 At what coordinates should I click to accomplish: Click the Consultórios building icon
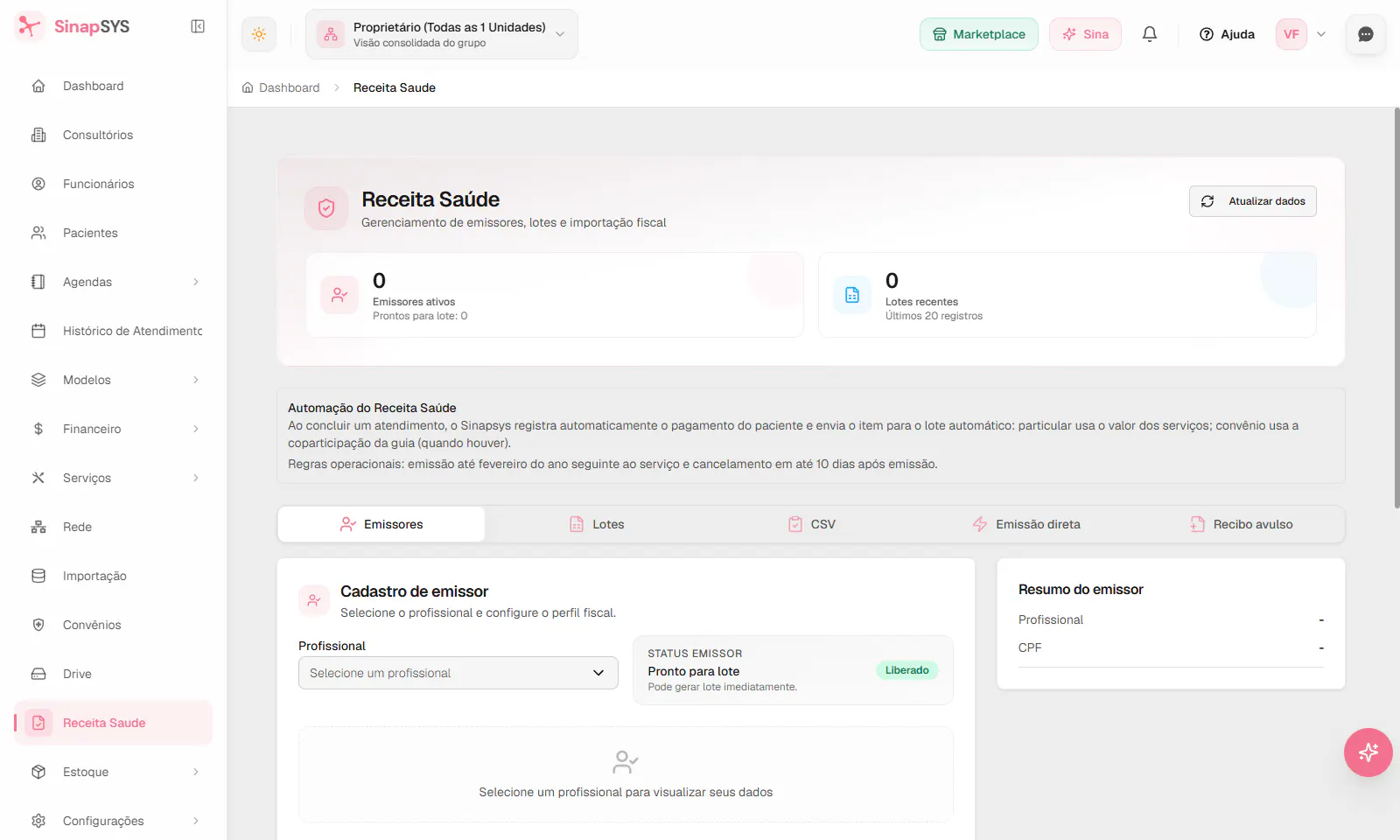coord(38,135)
